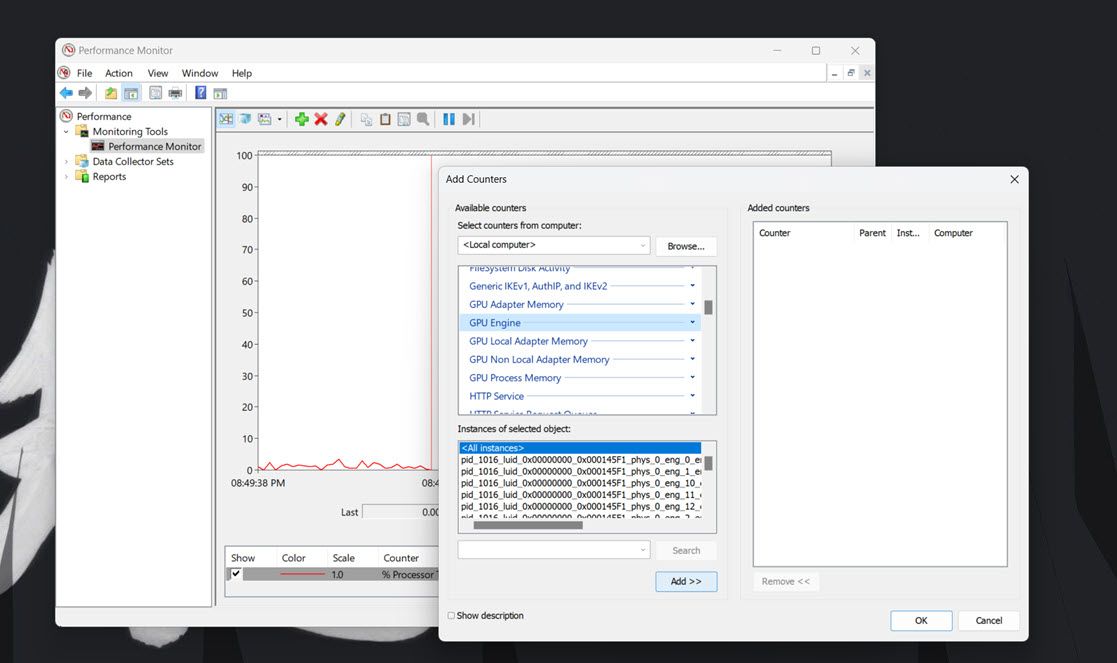Click Highlight pencil icon in graph toolbar
Viewport: 1117px width, 663px height.
tap(341, 119)
